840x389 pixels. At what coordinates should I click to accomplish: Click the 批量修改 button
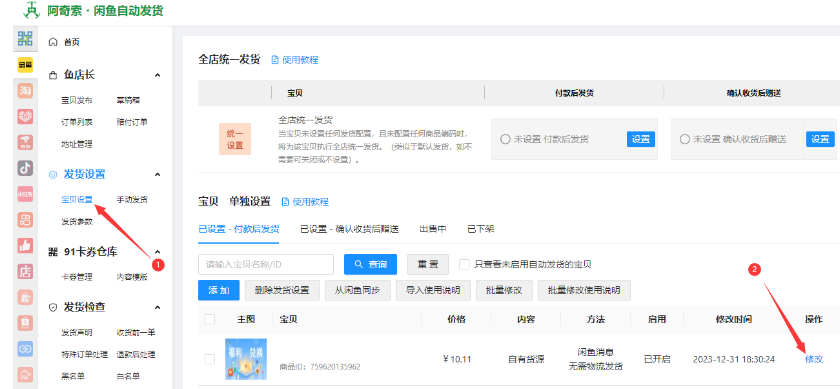click(x=504, y=290)
